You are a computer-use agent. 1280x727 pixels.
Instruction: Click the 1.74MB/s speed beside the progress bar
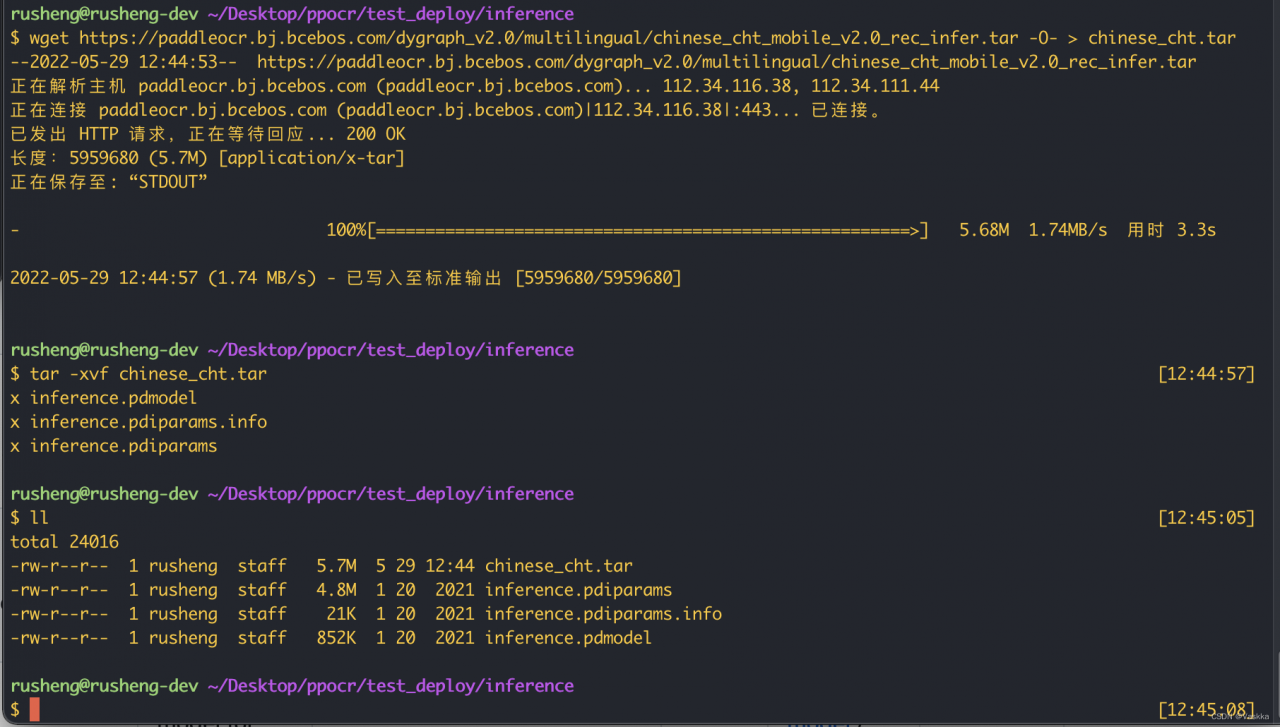click(1067, 230)
